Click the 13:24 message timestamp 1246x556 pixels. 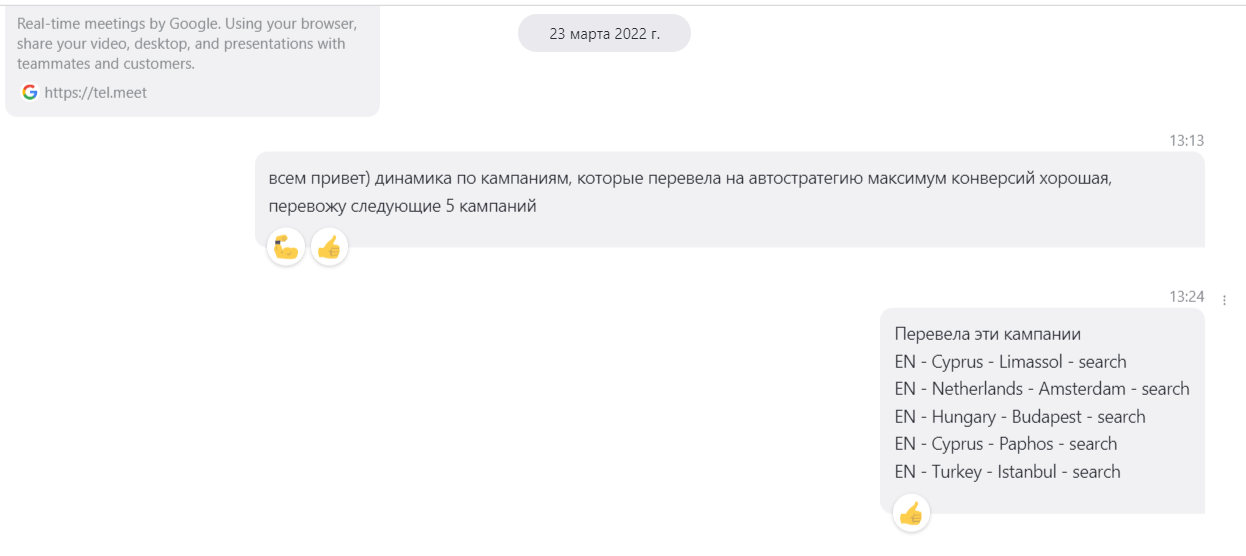point(1186,297)
